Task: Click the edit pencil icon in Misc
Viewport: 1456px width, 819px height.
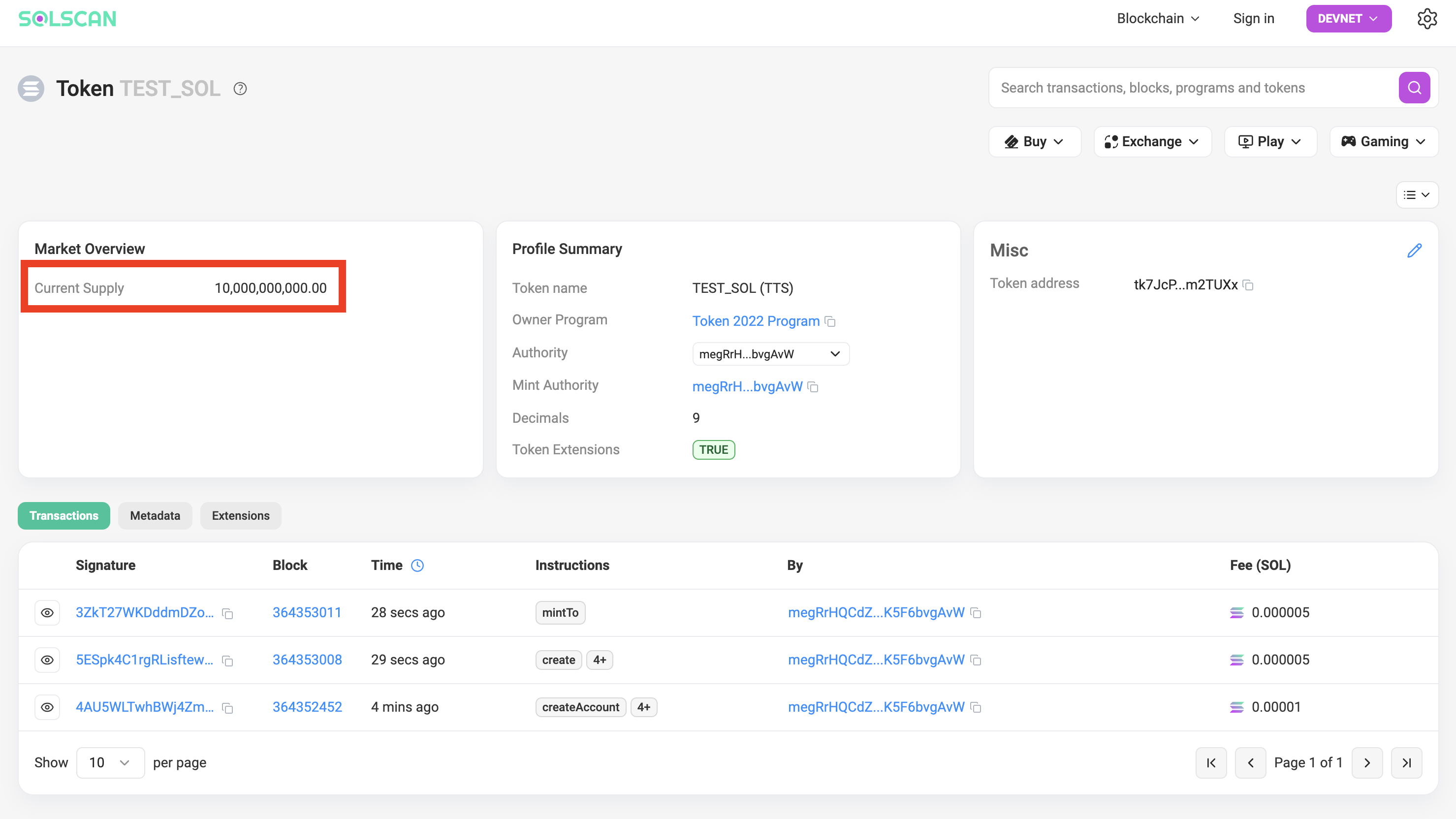Action: pos(1414,251)
